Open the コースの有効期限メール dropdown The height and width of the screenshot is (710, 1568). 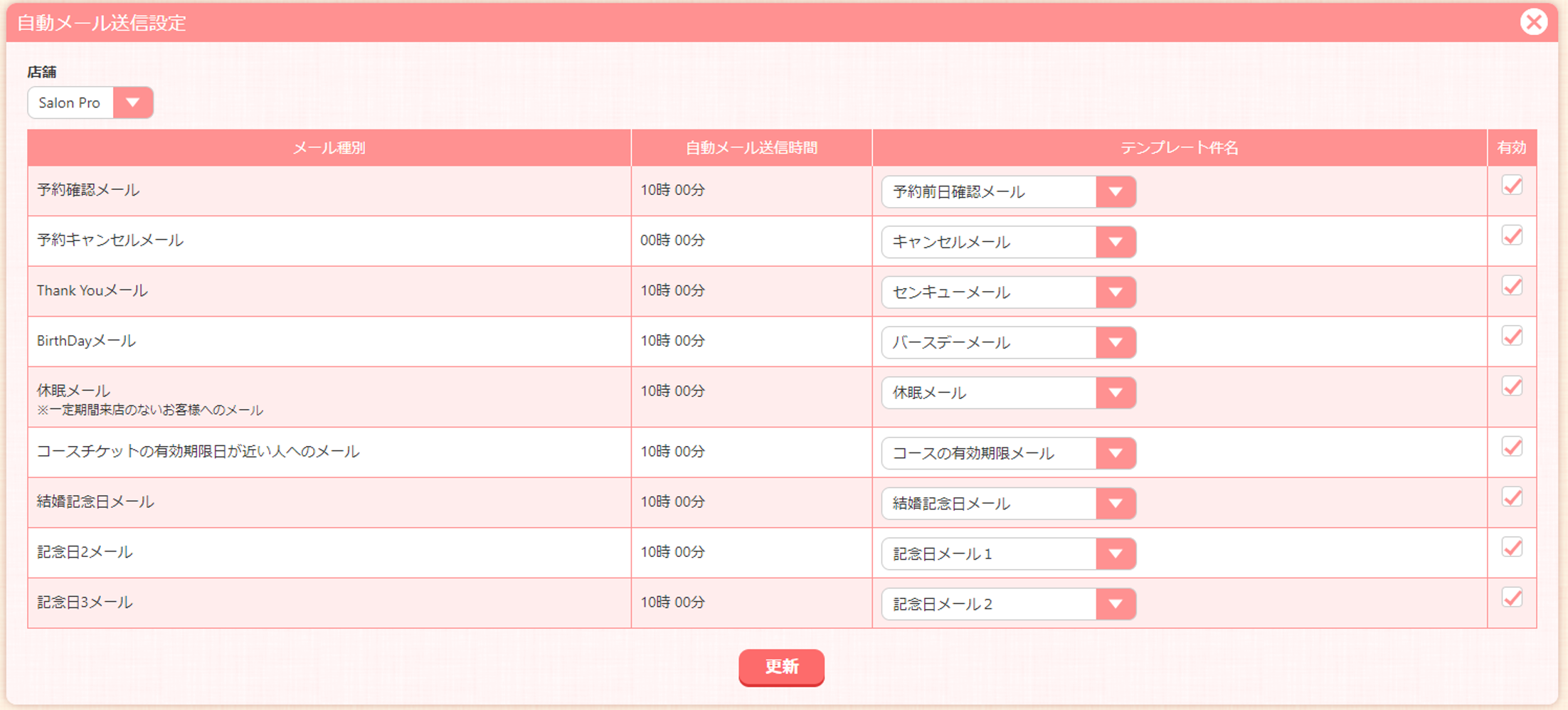coord(1008,453)
